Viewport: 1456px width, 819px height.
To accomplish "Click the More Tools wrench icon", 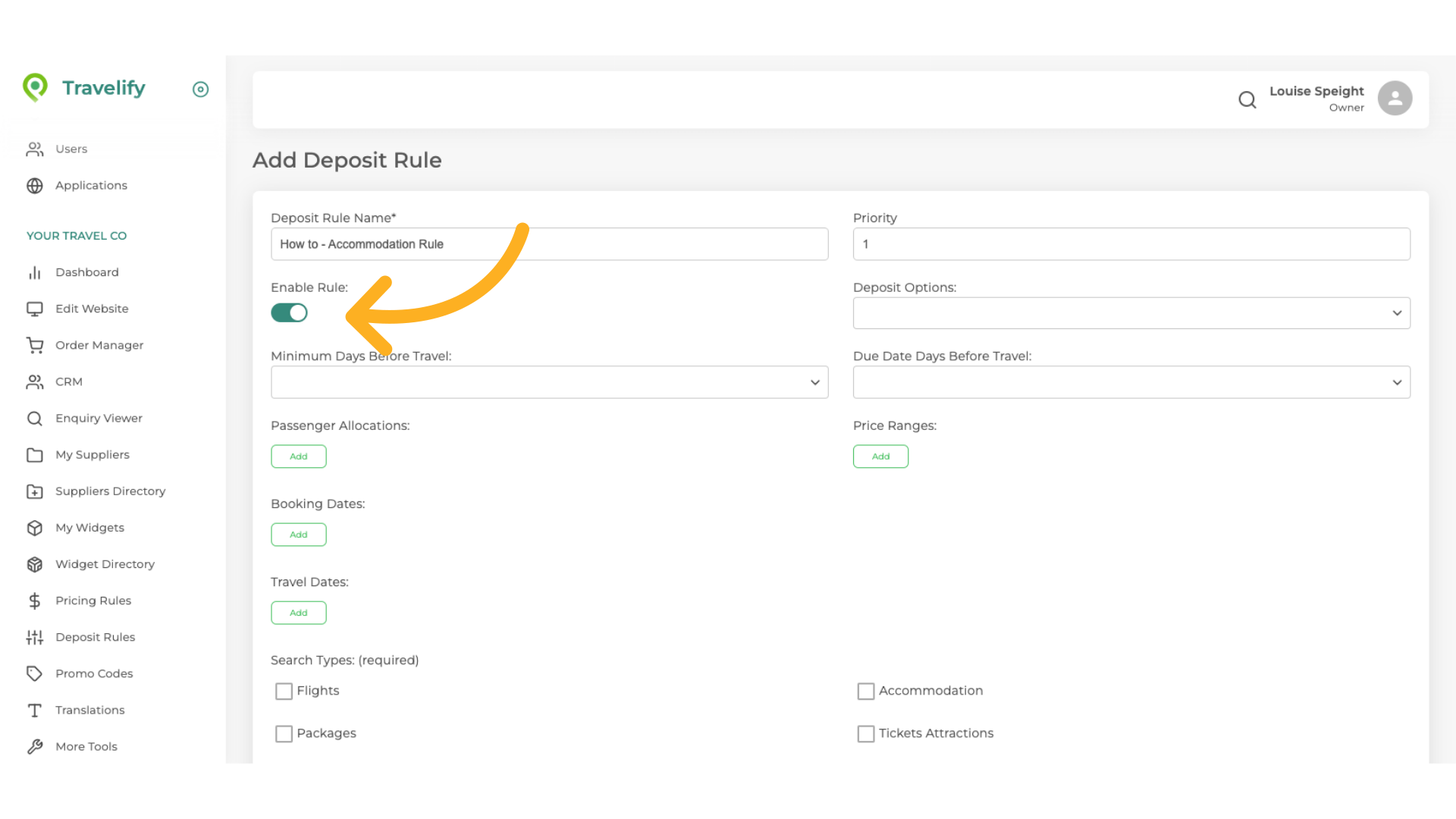I will click(35, 746).
